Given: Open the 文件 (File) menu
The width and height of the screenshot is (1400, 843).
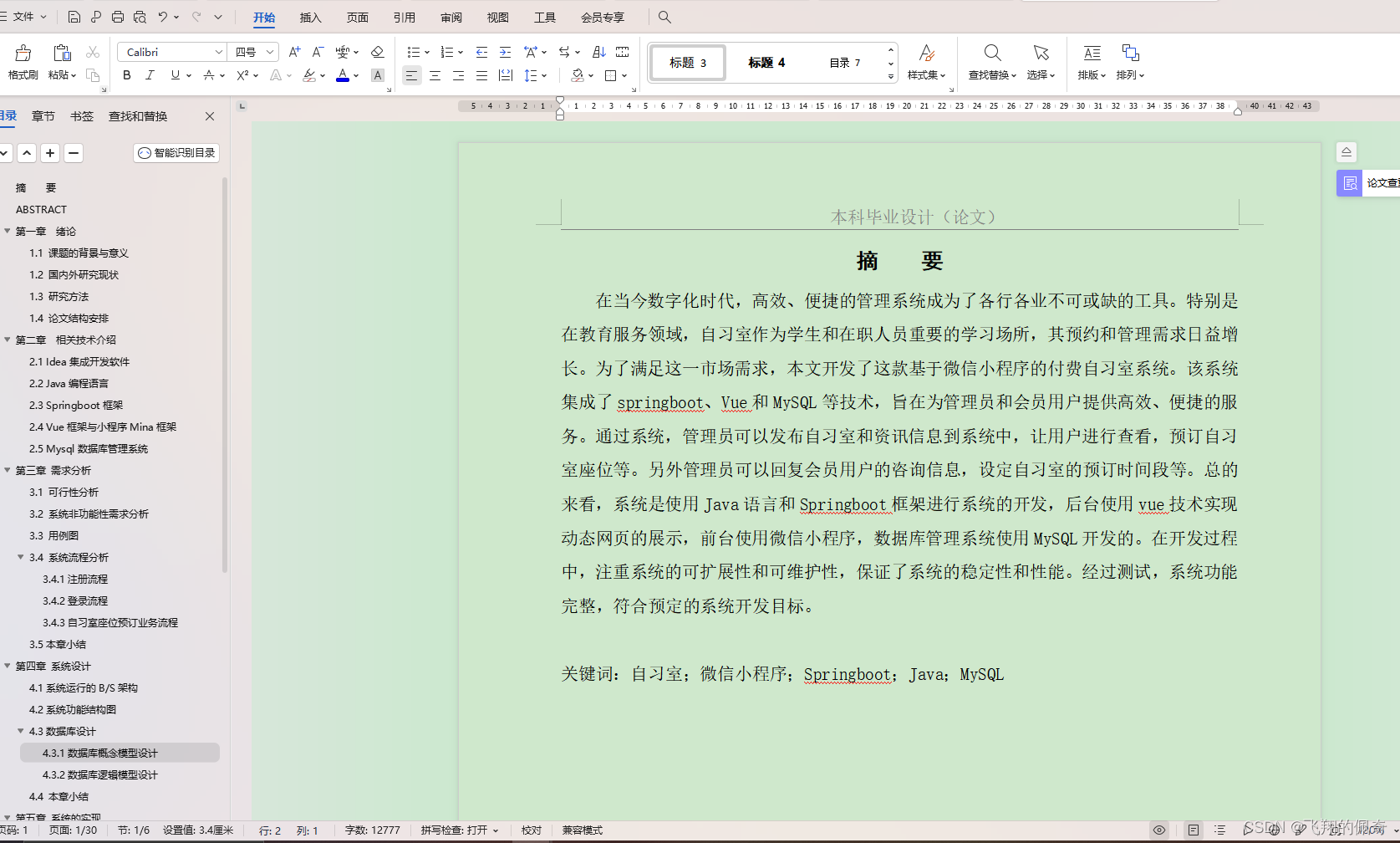Looking at the screenshot, I should coord(24,17).
